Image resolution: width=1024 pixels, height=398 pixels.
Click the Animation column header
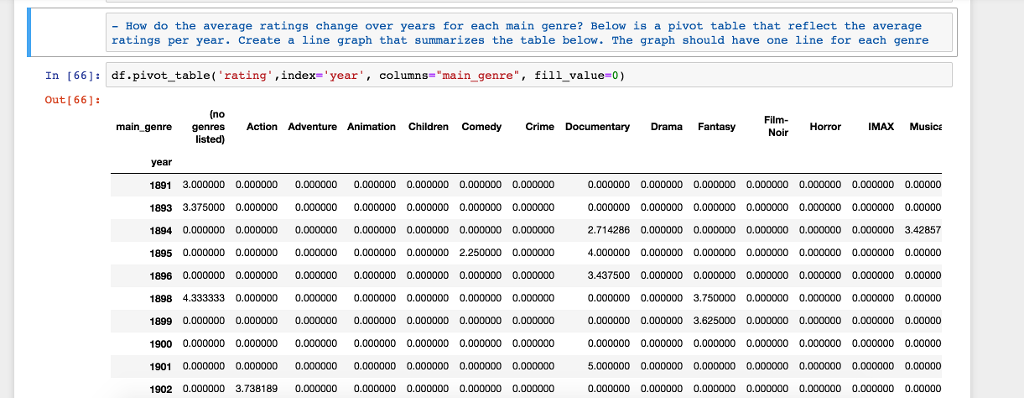coord(371,127)
